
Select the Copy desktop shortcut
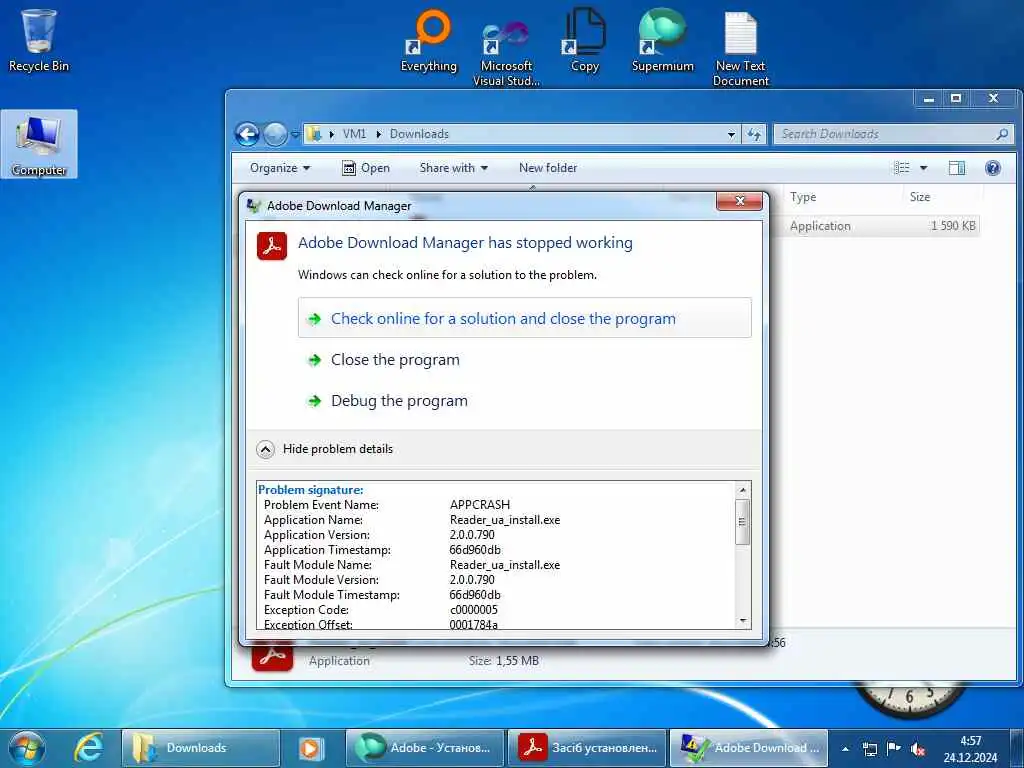[584, 40]
